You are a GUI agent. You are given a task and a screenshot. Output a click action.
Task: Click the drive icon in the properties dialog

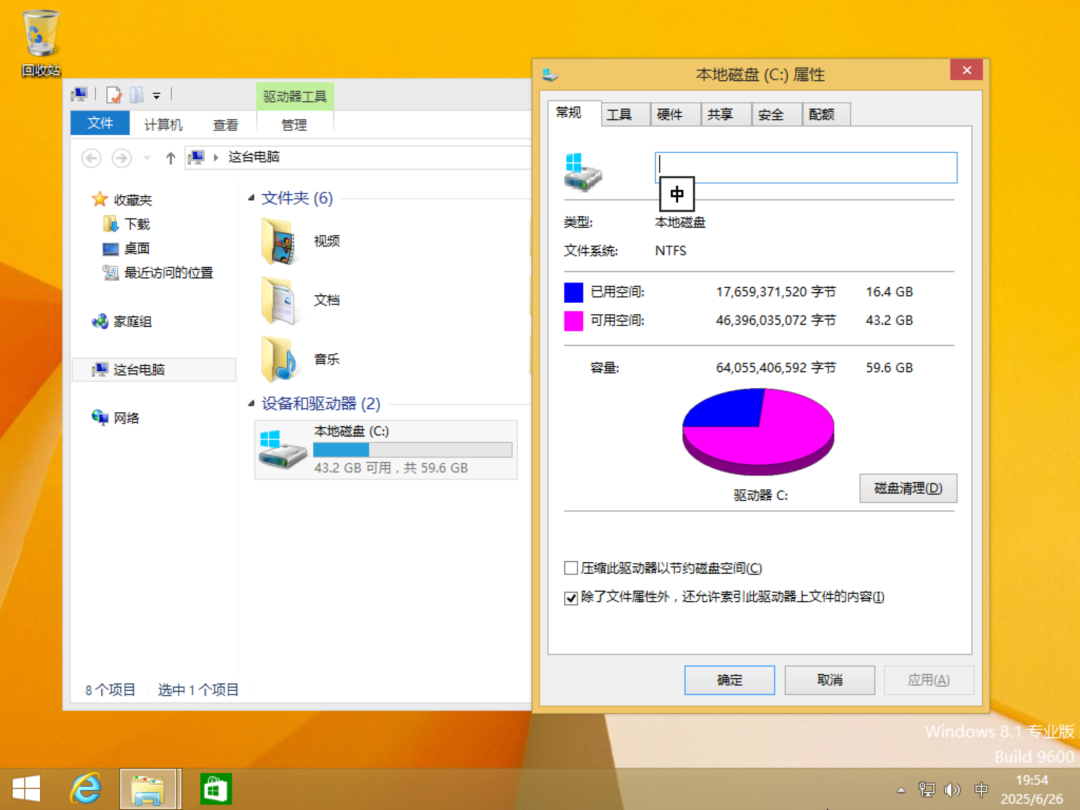[582, 172]
